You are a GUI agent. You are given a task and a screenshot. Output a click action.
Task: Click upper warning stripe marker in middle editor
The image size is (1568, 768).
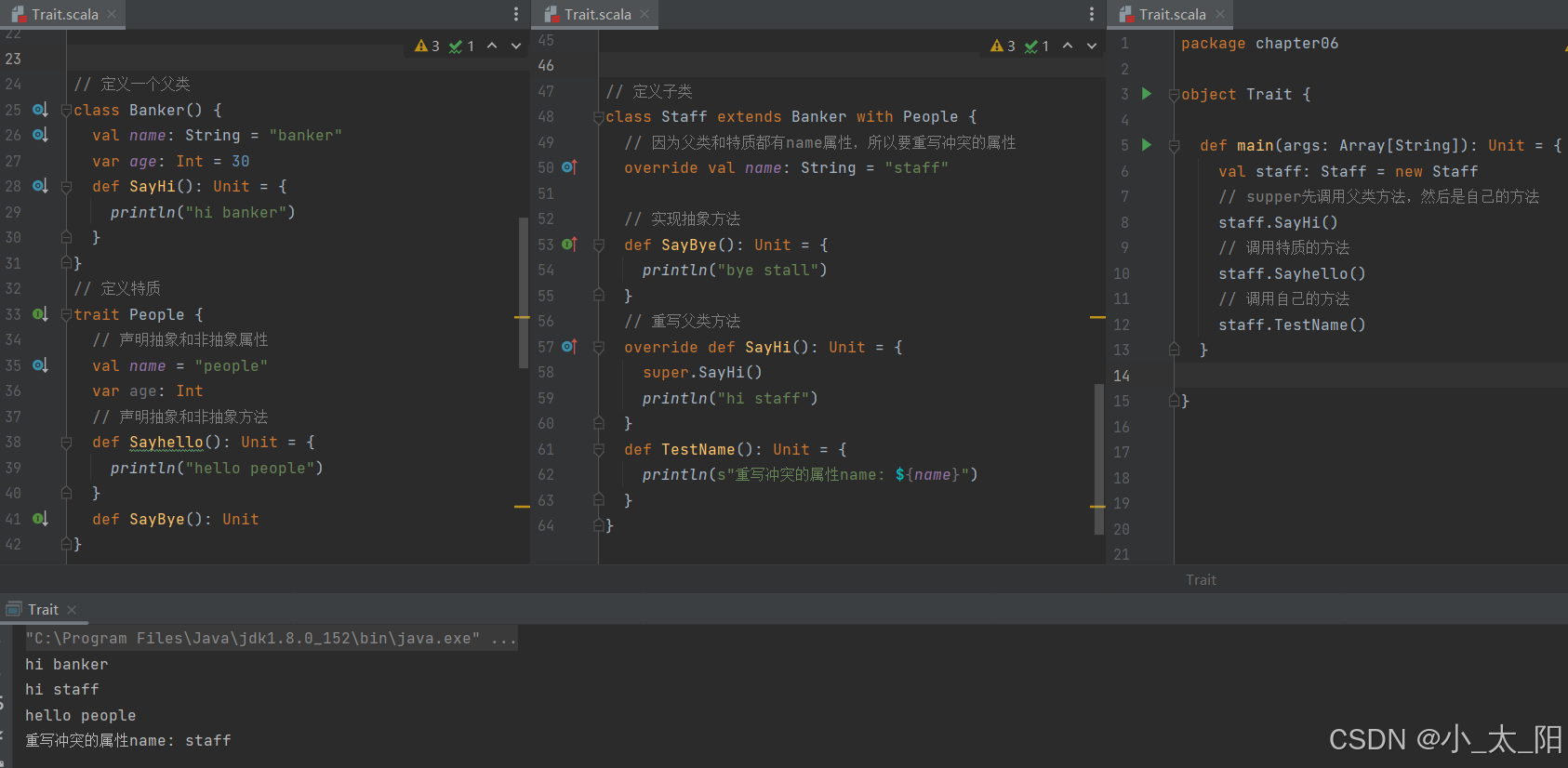tap(1097, 318)
